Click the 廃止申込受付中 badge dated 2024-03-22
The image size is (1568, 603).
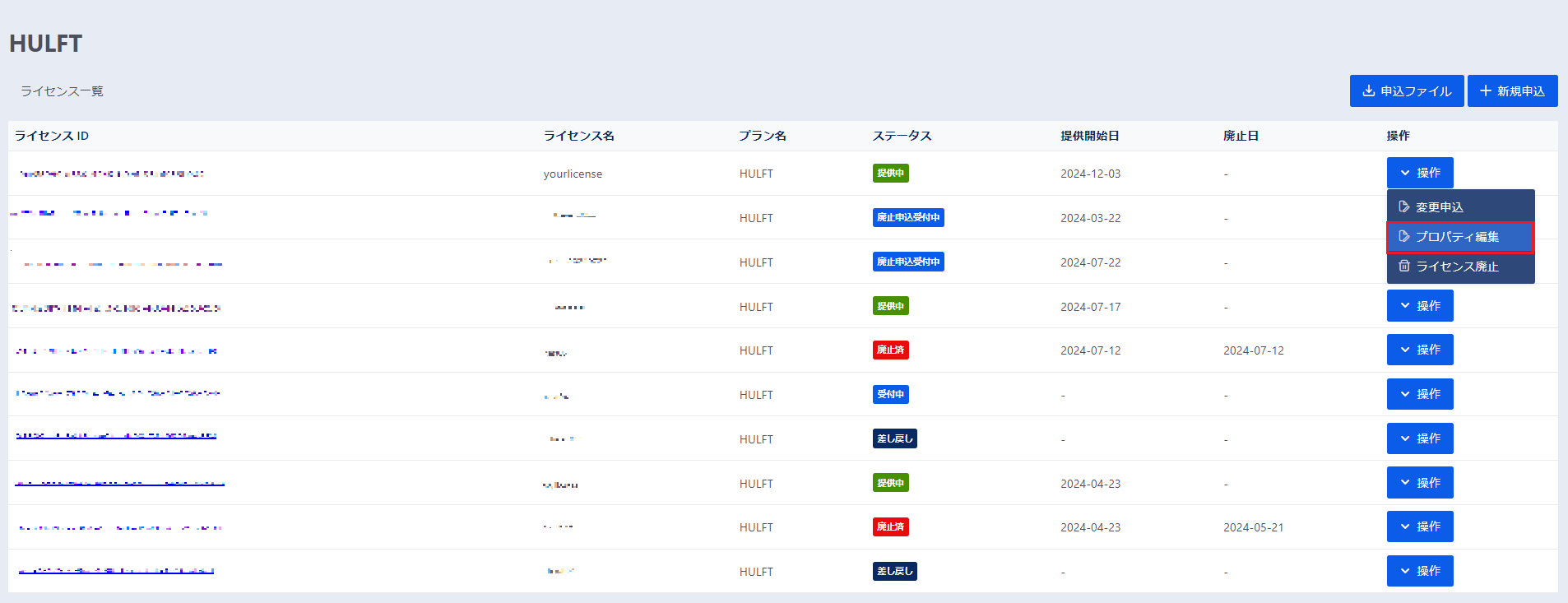(907, 218)
